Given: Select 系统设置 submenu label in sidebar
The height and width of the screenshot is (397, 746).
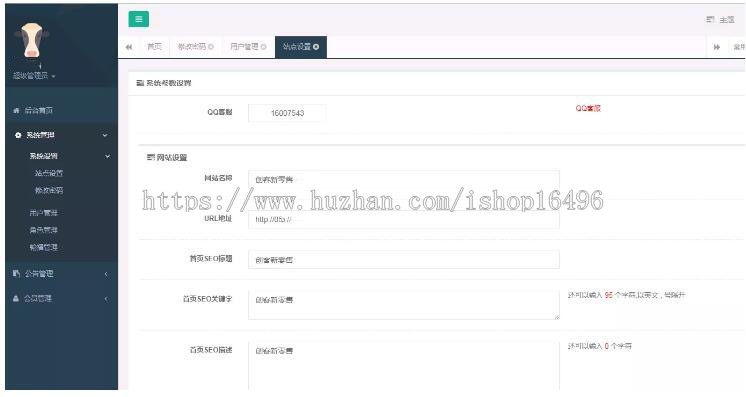Looking at the screenshot, I should 44,156.
